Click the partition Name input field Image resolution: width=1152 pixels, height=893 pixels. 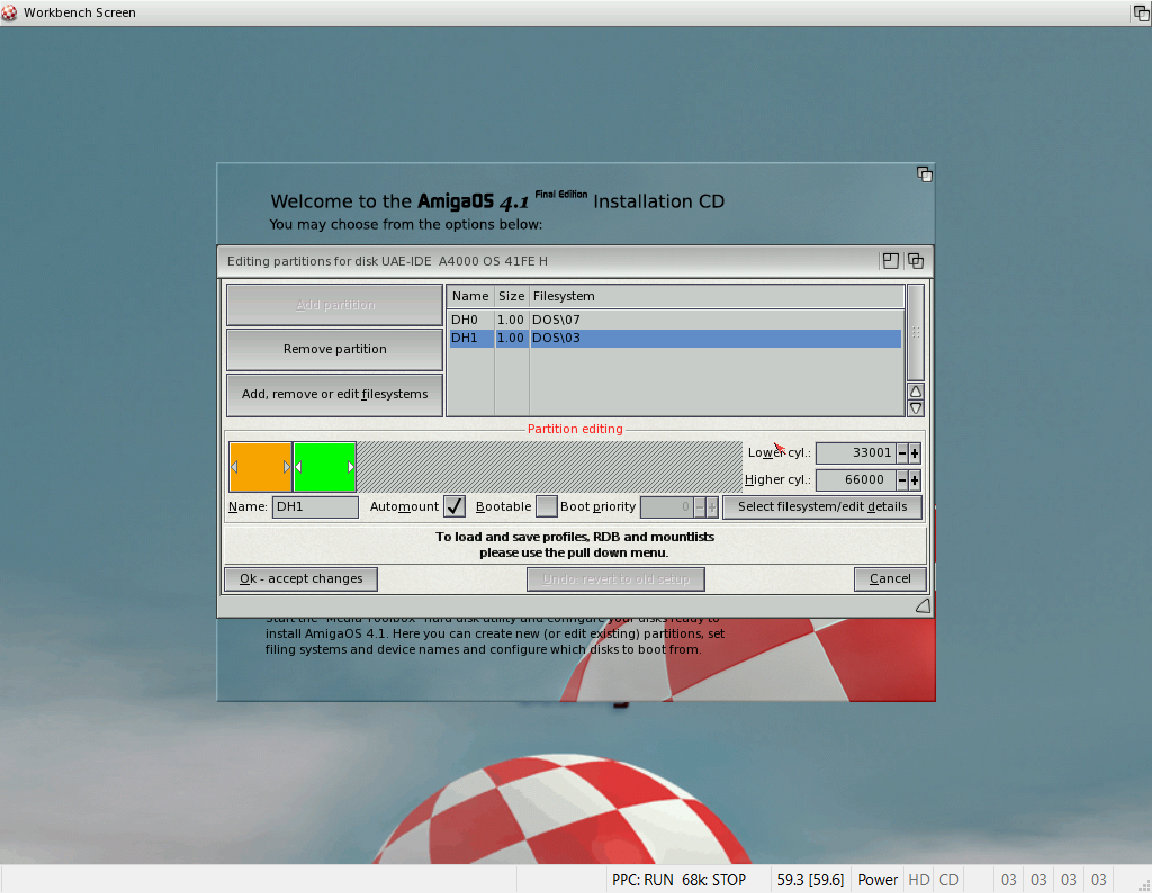click(x=315, y=506)
